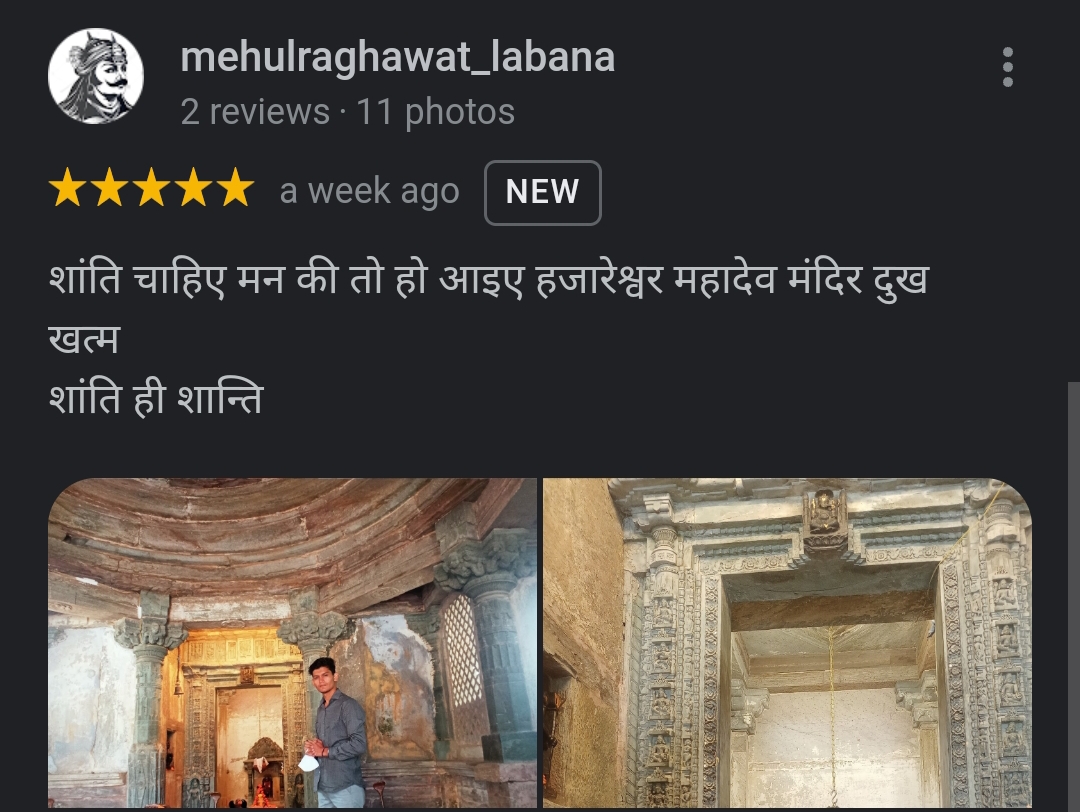
Task: Click the "a week ago" timestamp
Action: pos(369,191)
